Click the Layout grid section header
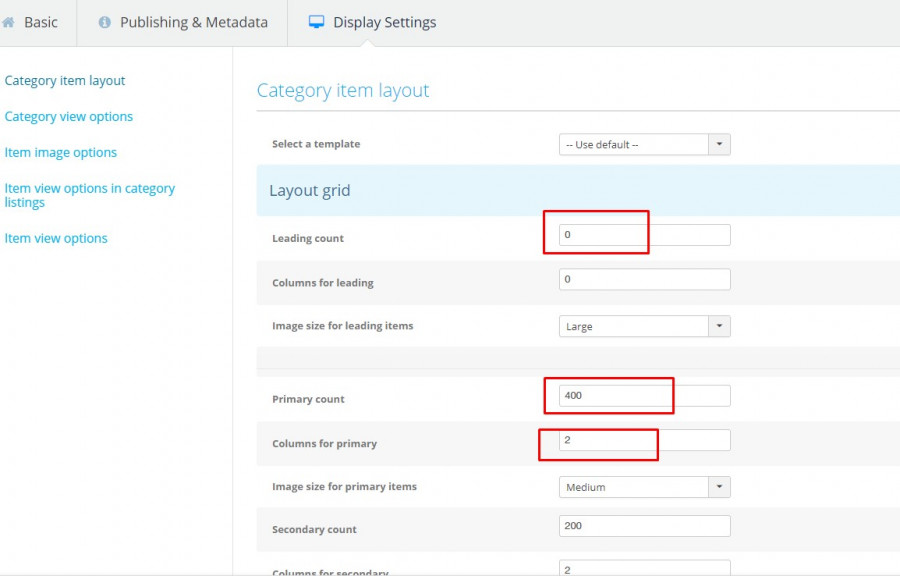This screenshot has height=576, width=900. 578,190
